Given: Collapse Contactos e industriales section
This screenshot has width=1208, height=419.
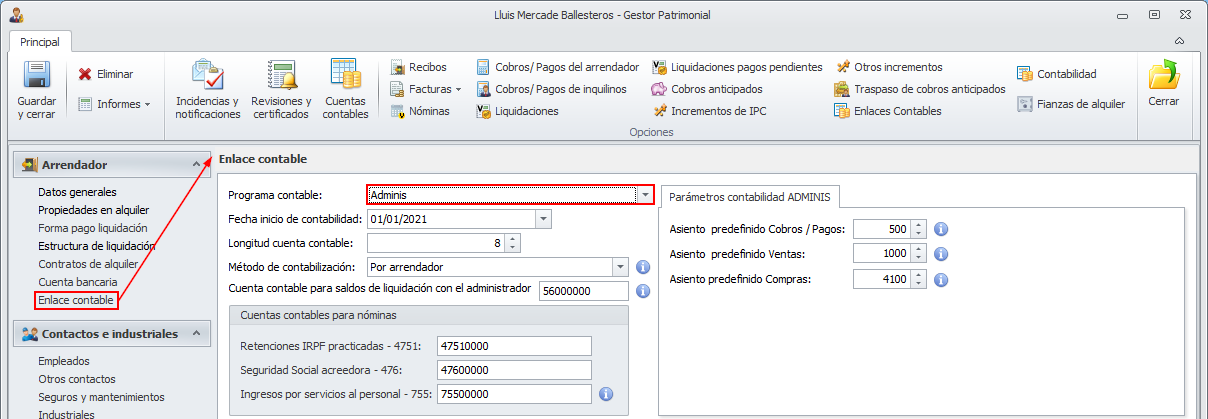Looking at the screenshot, I should point(198,334).
